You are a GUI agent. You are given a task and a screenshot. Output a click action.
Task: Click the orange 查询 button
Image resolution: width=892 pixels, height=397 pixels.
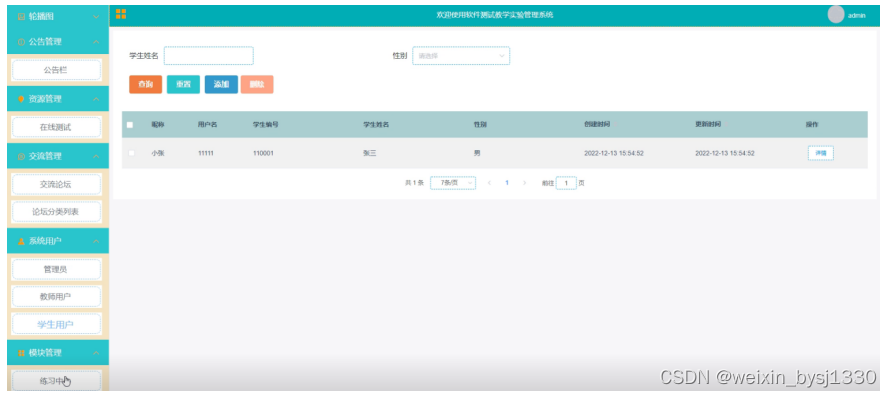click(146, 84)
